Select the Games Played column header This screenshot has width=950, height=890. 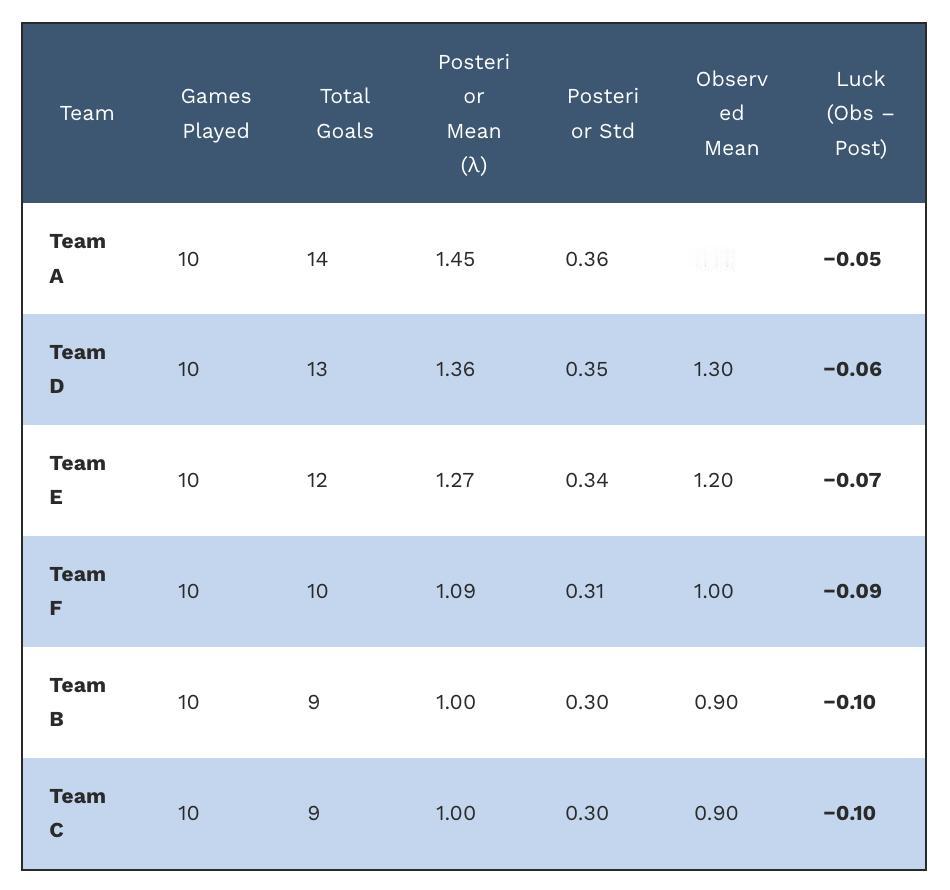click(x=216, y=113)
